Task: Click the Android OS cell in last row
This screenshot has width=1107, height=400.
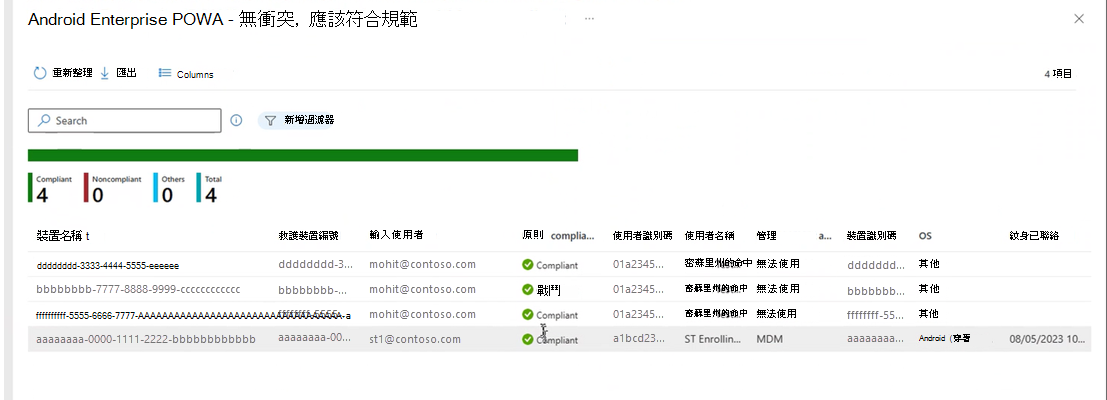Action: click(944, 339)
